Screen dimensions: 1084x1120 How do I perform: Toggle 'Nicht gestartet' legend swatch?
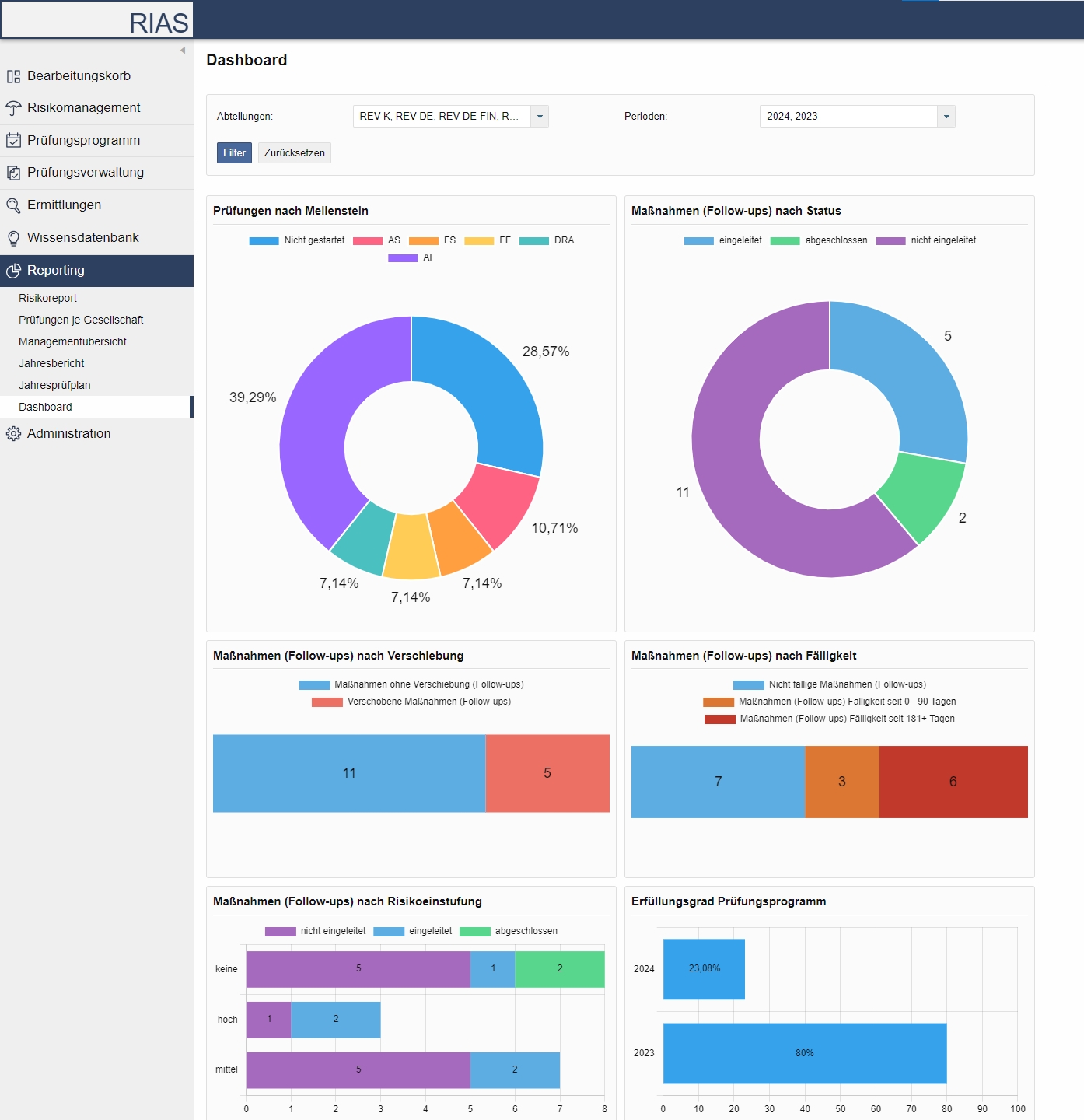point(264,241)
